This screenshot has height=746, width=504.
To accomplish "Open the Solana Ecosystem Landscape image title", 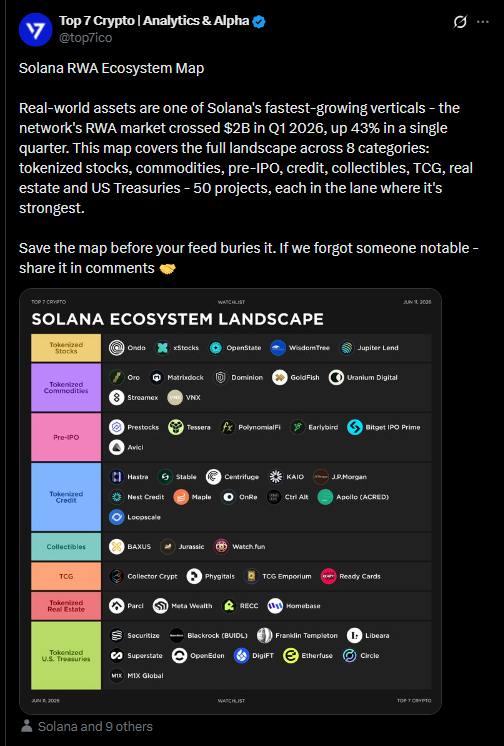I will (178, 319).
